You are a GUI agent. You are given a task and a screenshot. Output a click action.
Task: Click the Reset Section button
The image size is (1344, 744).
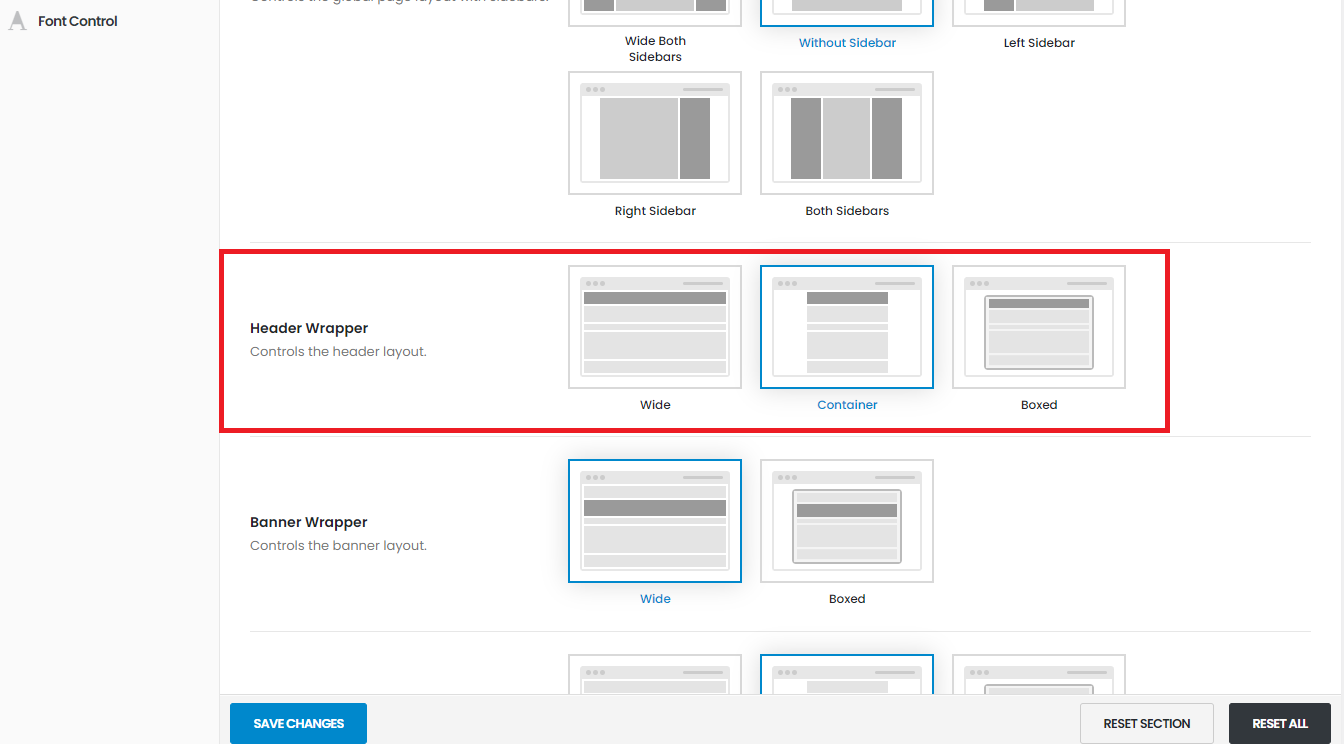point(1147,724)
